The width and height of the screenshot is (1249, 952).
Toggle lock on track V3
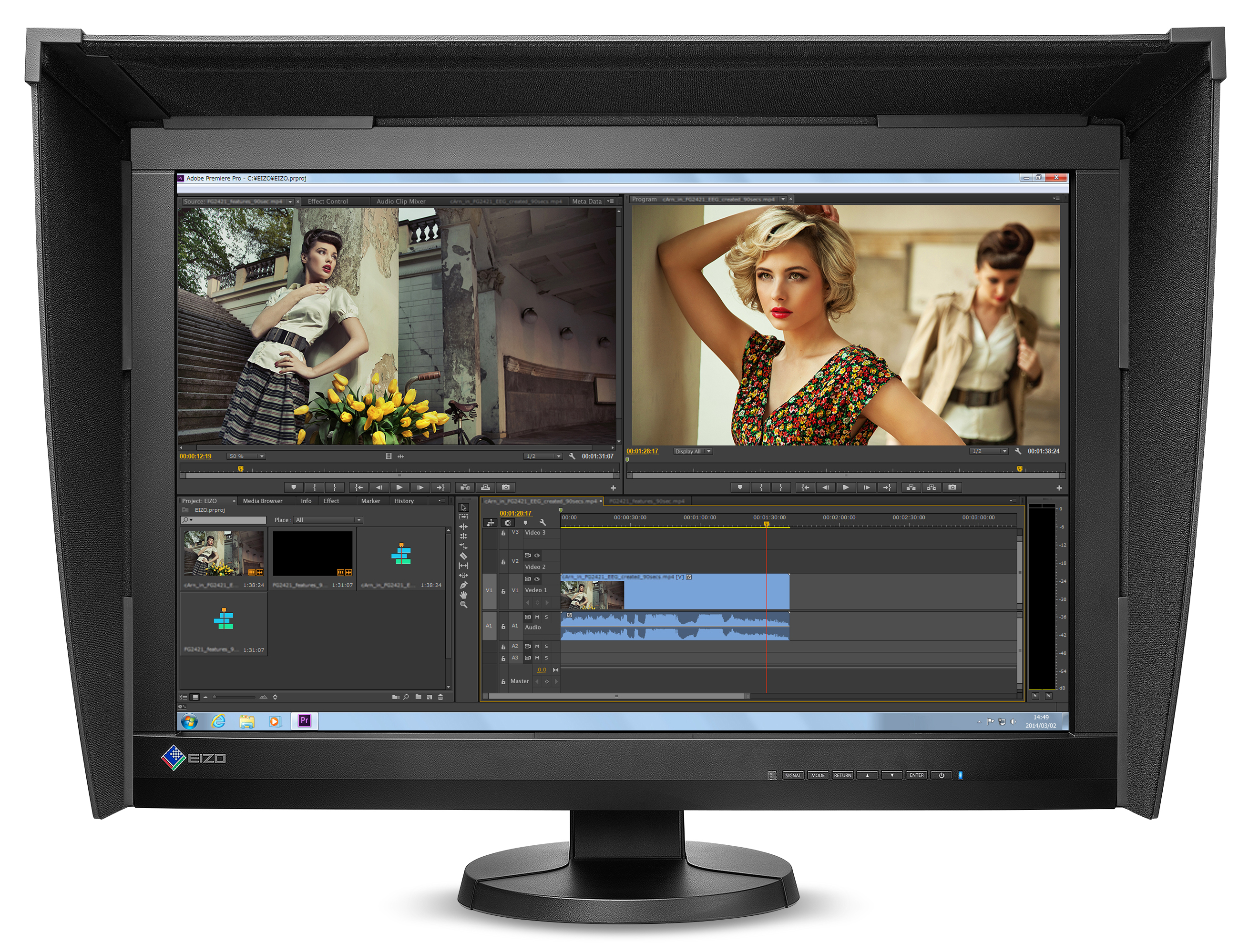503,533
